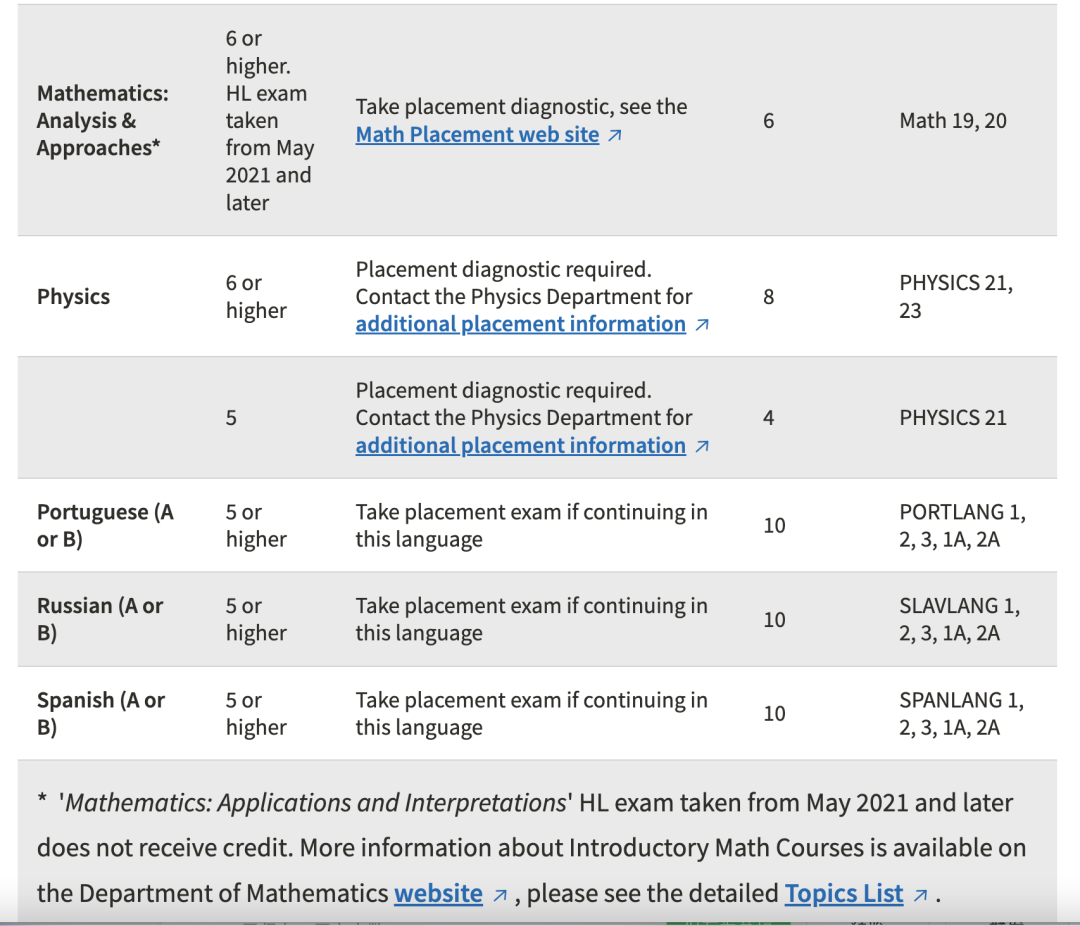This screenshot has width=1080, height=926.
Task: Click the score '5' cell in the Physics section
Action: 231,418
